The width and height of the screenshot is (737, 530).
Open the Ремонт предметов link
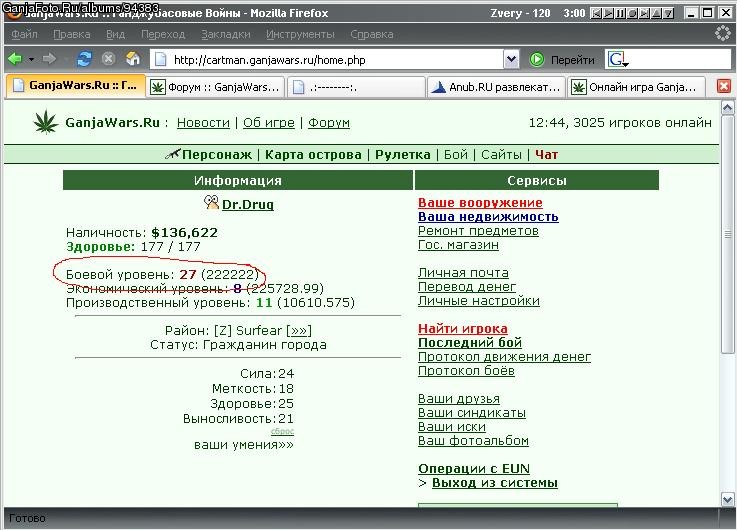(x=478, y=231)
